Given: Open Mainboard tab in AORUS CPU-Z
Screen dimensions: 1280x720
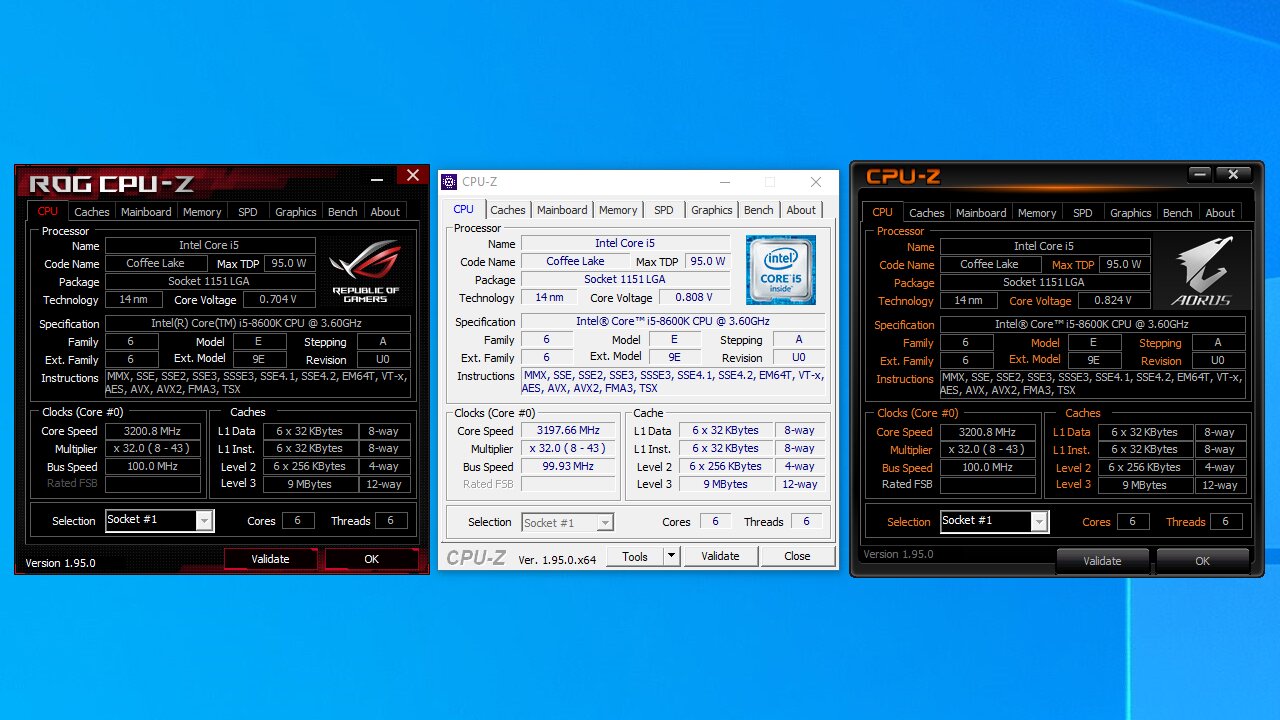Looking at the screenshot, I should coord(981,213).
